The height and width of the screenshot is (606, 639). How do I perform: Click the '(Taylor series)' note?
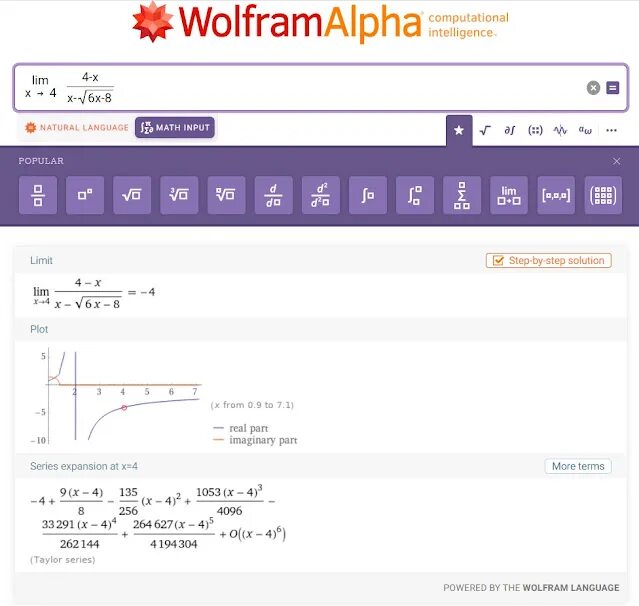62,560
